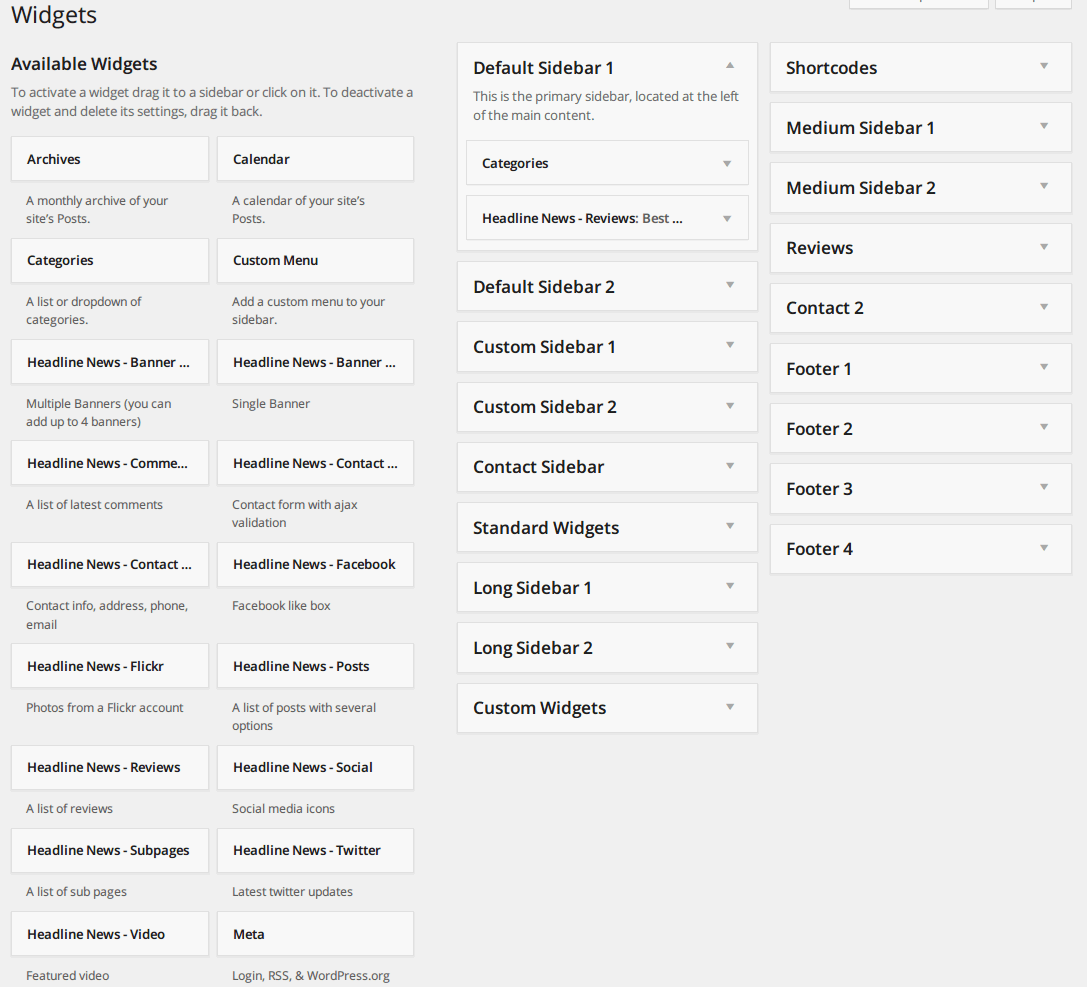This screenshot has height=987, width=1087.
Task: Click the Contact Sidebar dropdown arrow
Action: (730, 466)
